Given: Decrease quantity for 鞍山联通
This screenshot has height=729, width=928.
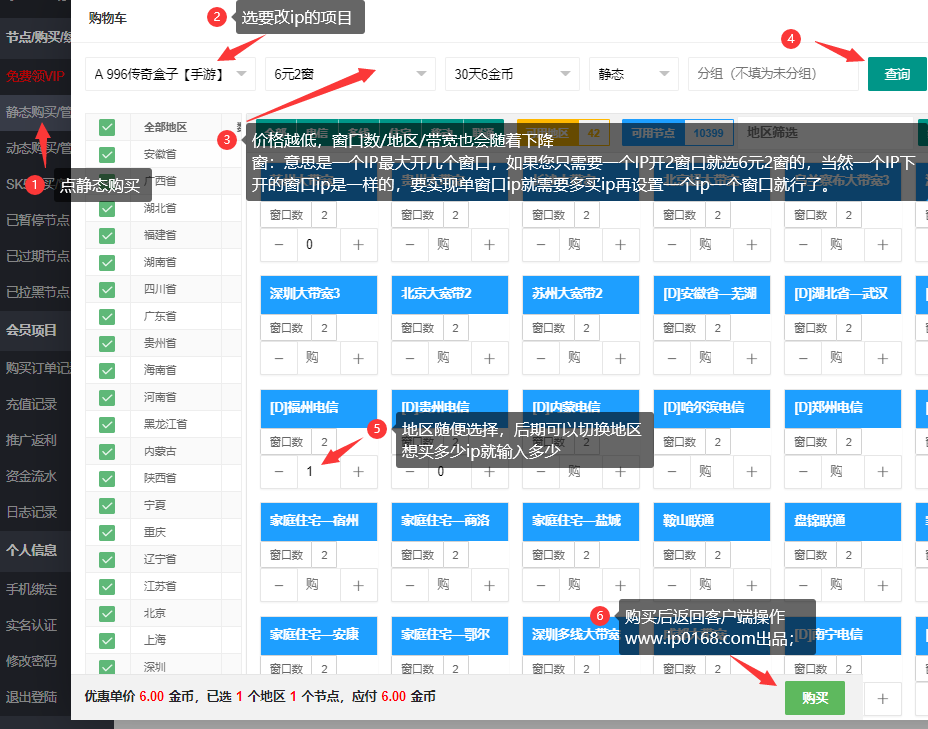Looking at the screenshot, I should click(x=672, y=585).
